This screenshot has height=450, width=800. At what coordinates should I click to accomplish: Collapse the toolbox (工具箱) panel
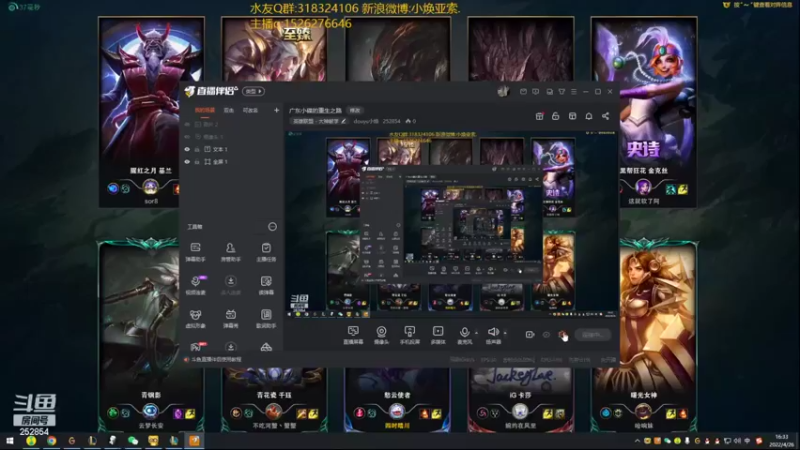272,227
